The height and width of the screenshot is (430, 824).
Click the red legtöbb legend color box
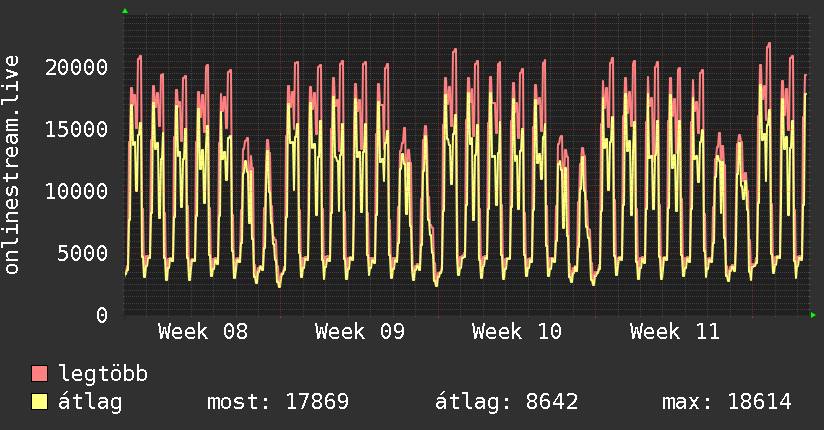click(x=40, y=374)
